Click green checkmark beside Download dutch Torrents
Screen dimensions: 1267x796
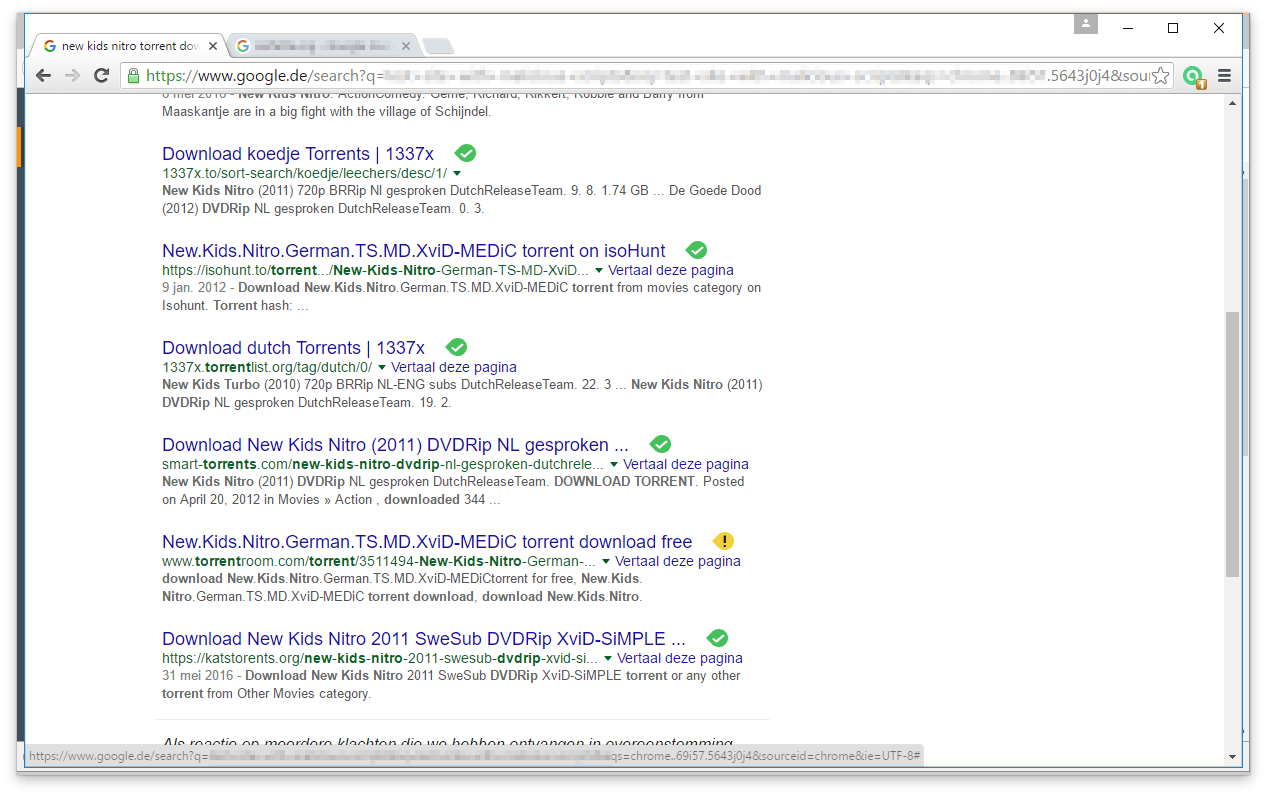click(x=457, y=347)
